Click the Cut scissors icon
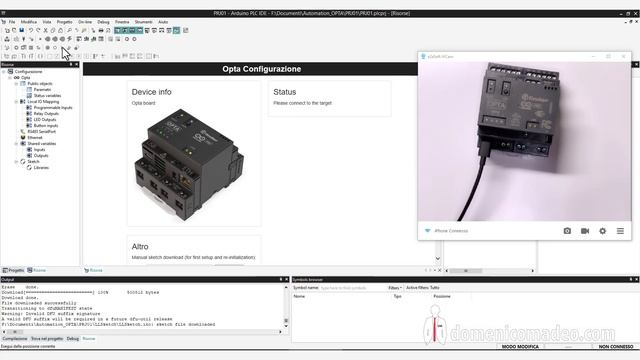The height and width of the screenshot is (360, 640). [x=45, y=30]
